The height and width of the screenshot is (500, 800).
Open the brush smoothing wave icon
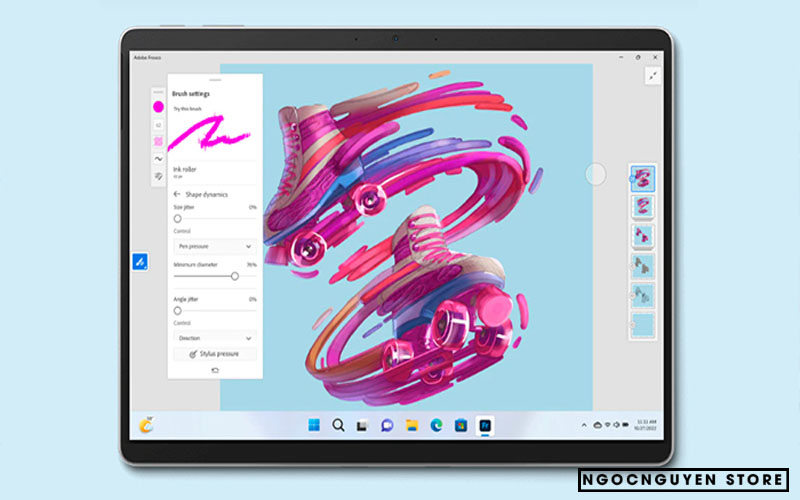tap(158, 158)
